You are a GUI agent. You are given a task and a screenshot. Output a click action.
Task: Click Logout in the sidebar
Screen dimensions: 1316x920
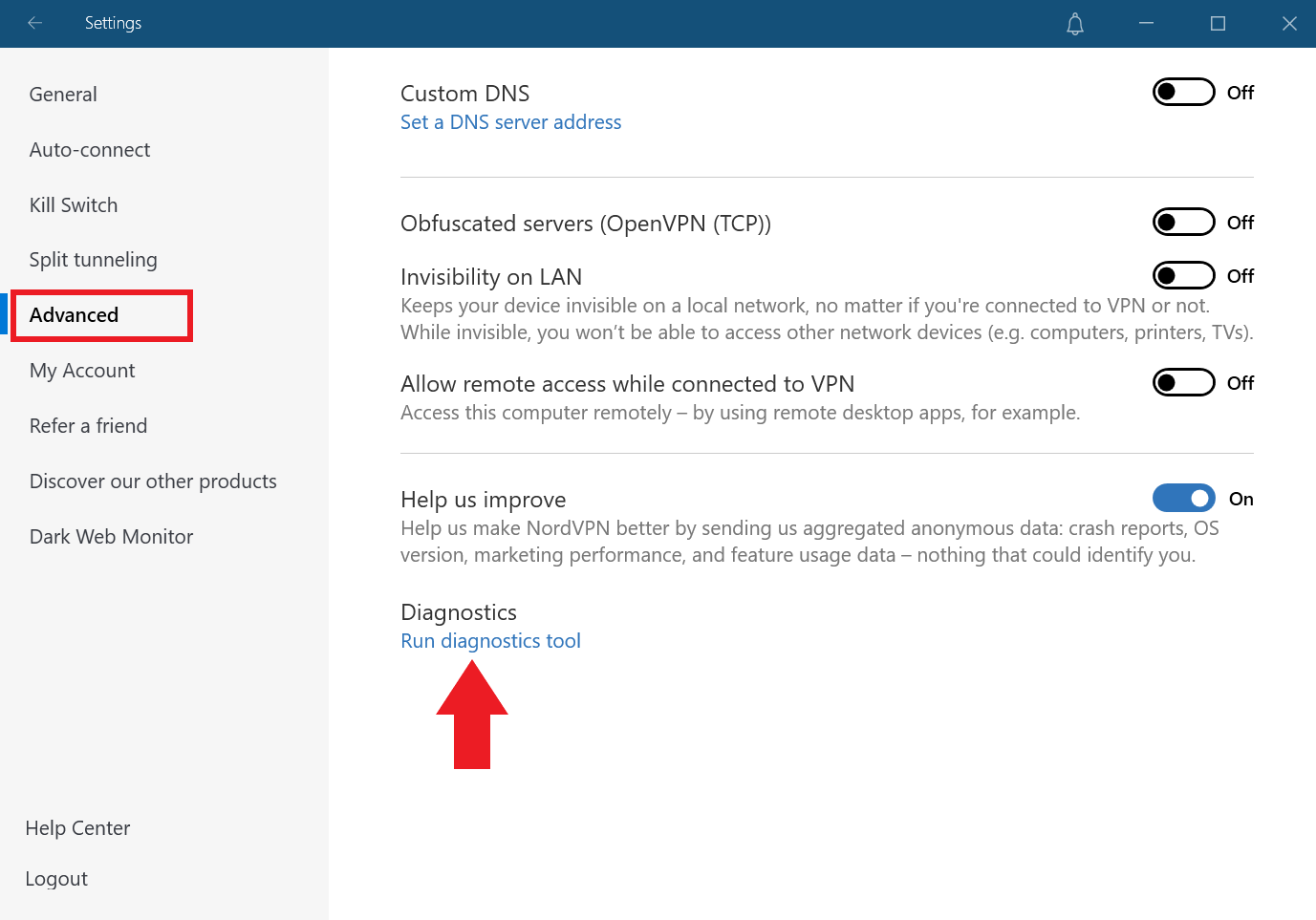pyautogui.click(x=56, y=879)
